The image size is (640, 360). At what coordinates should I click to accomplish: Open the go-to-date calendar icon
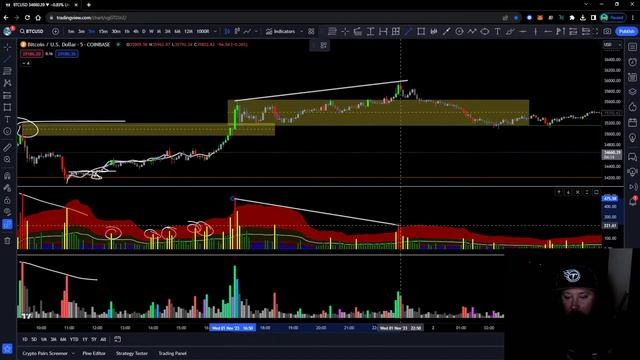click(x=118, y=339)
